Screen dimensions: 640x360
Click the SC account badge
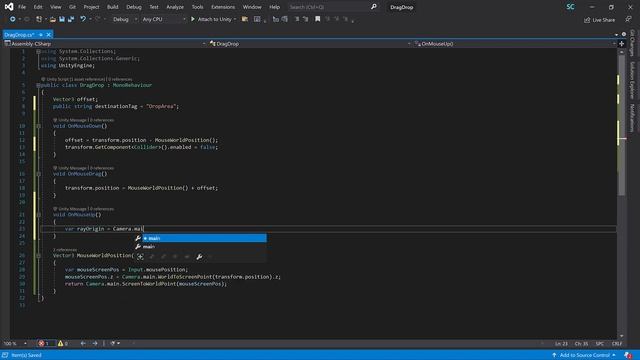570,7
